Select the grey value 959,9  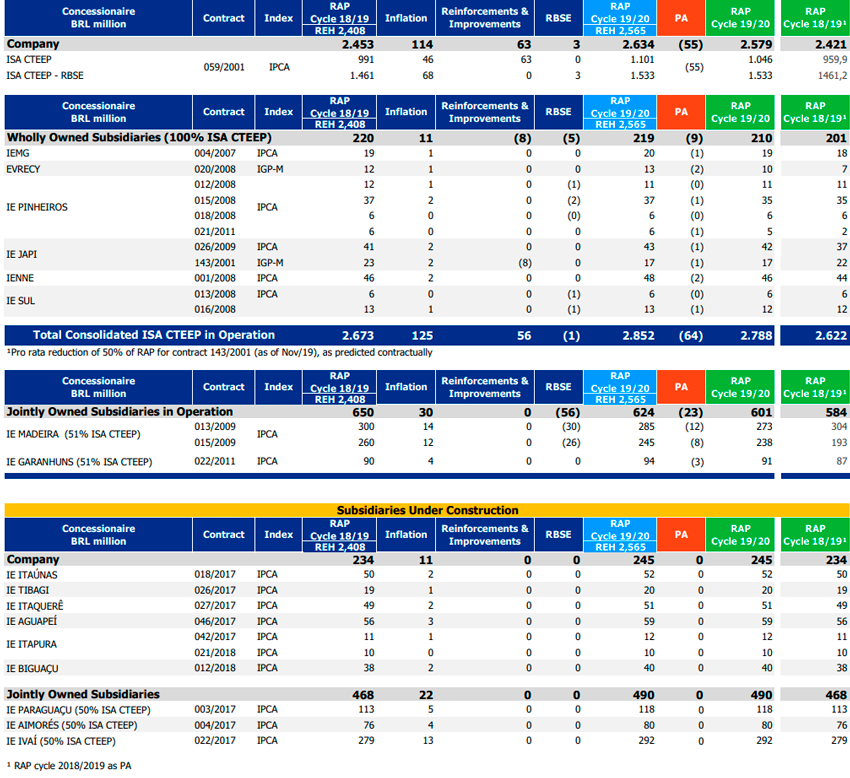coord(835,60)
